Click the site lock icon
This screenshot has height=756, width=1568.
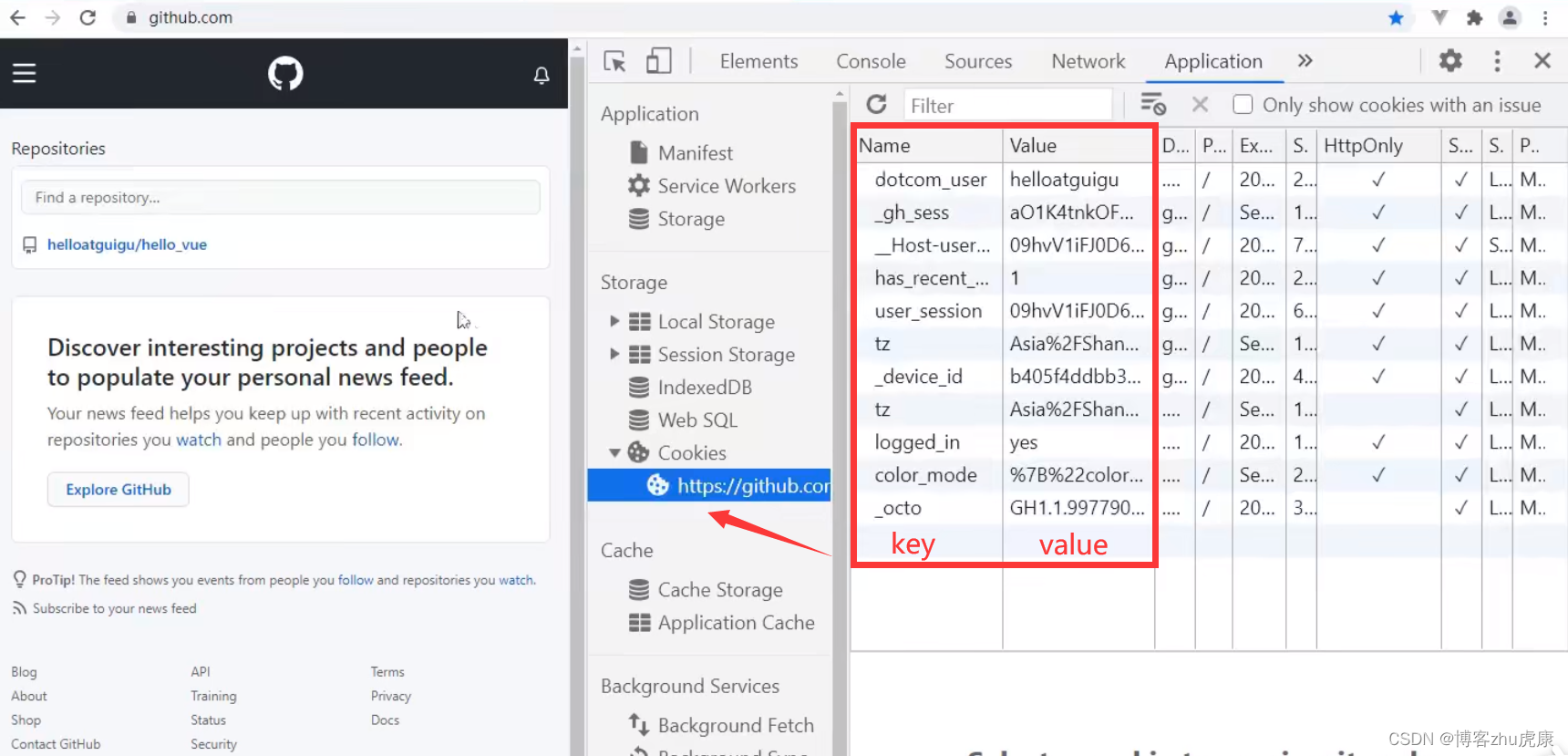coord(131,18)
